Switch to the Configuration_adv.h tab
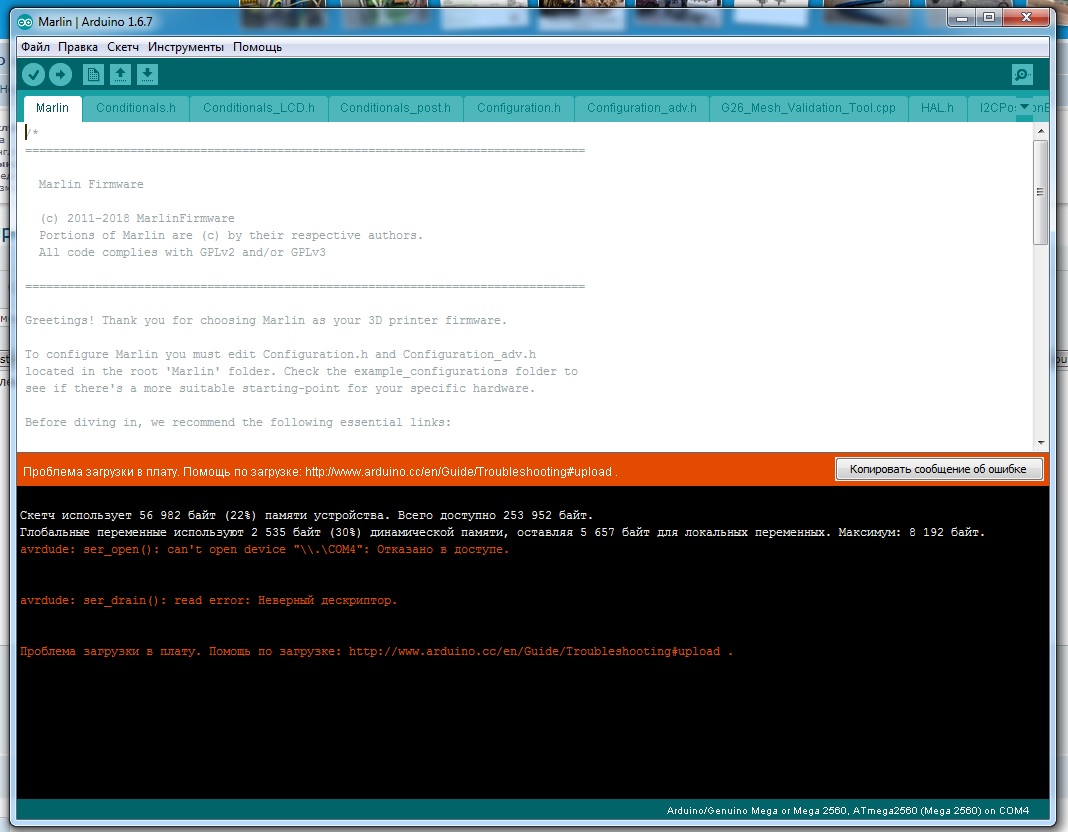Viewport: 1068px width, 832px height. [642, 108]
